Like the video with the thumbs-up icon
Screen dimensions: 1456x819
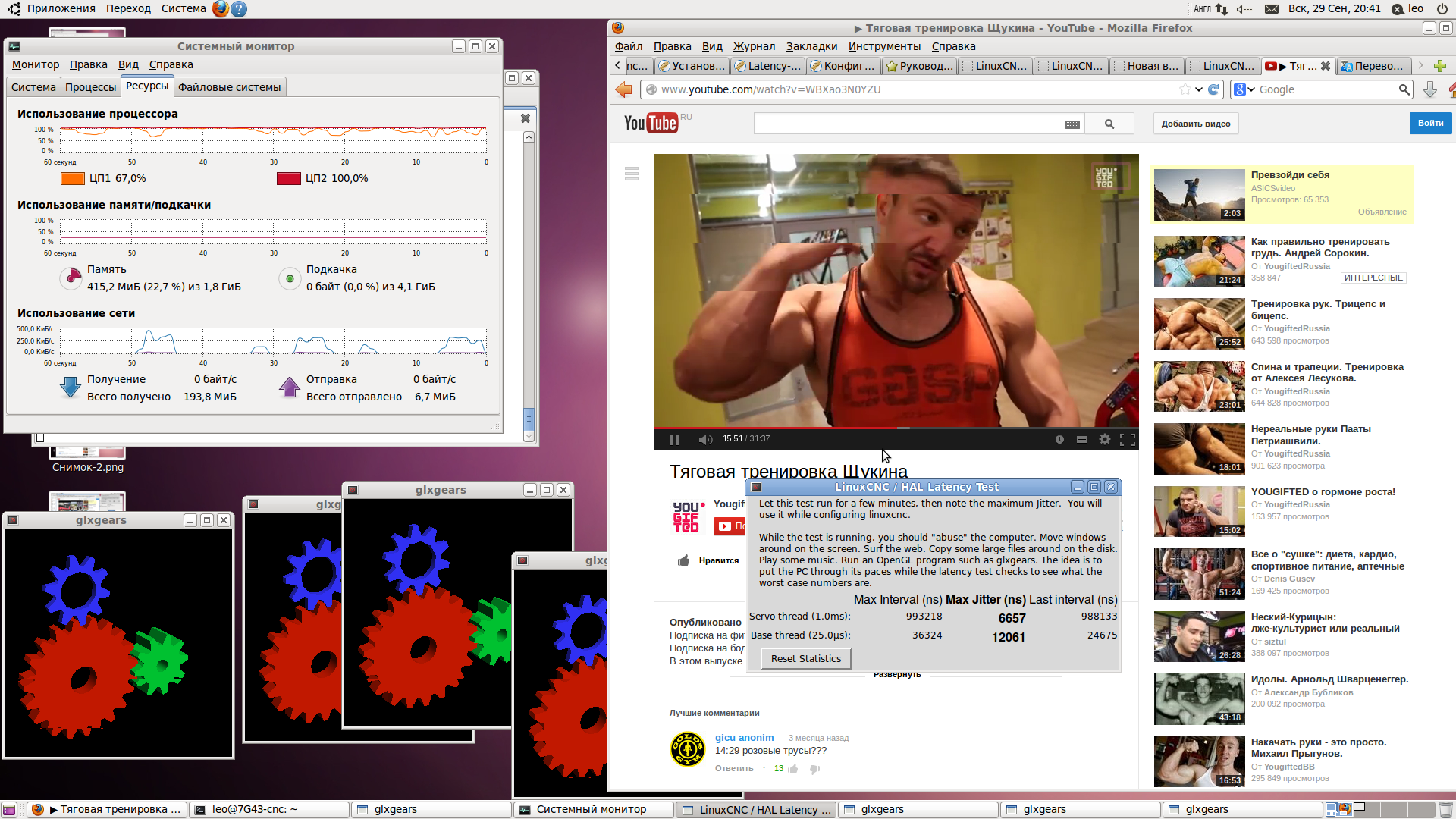(683, 560)
